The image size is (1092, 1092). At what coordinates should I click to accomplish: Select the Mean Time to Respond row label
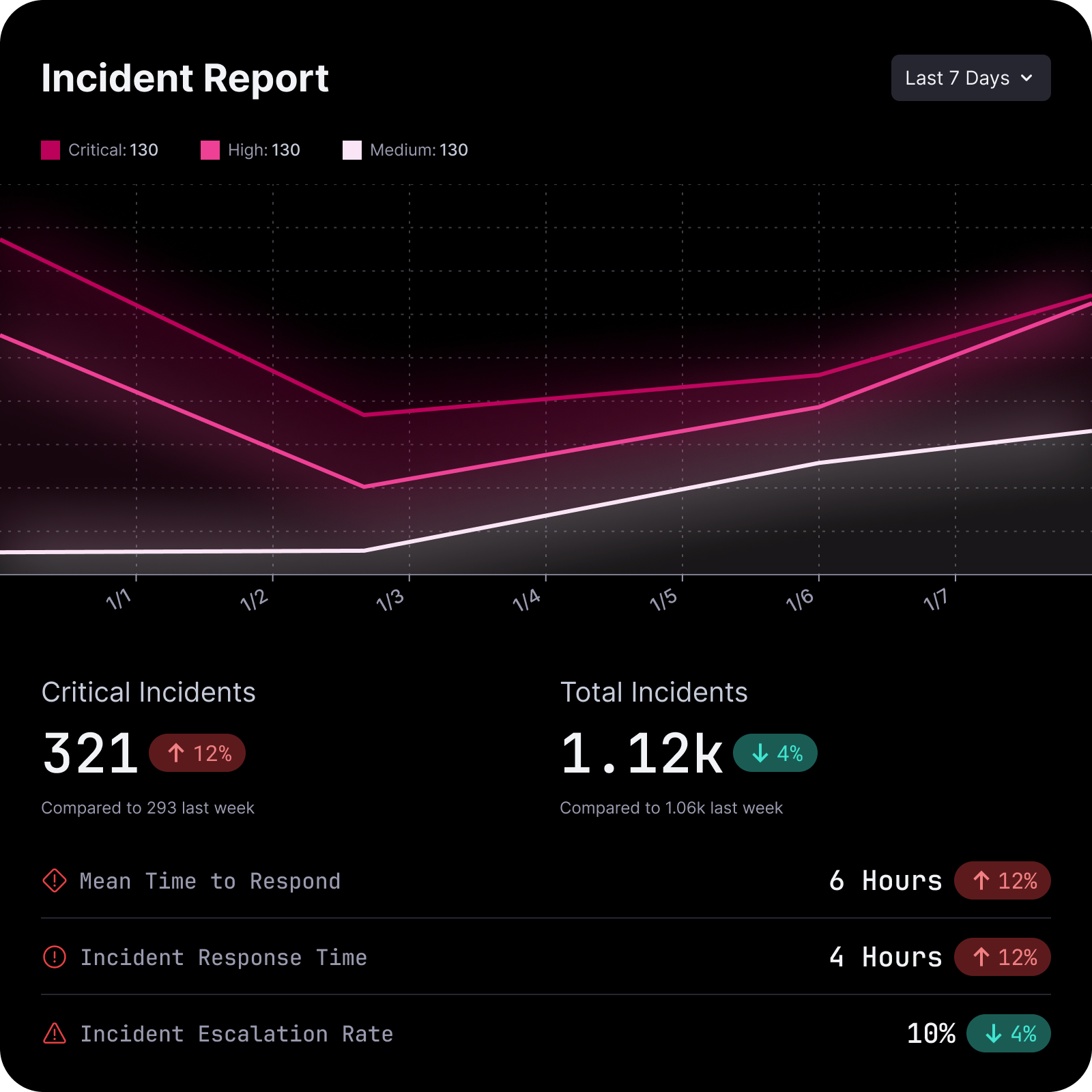click(210, 881)
